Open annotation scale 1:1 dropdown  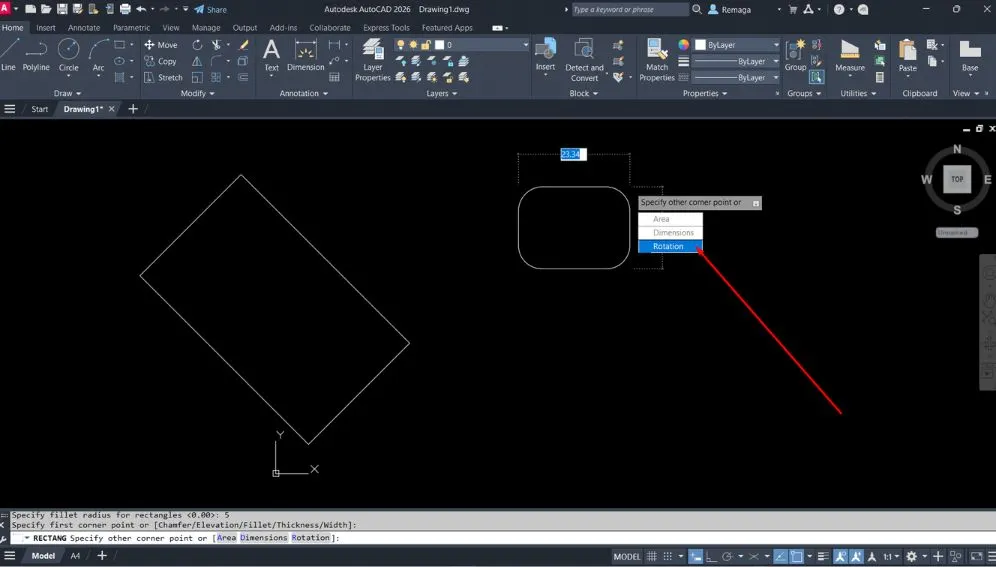(x=890, y=556)
